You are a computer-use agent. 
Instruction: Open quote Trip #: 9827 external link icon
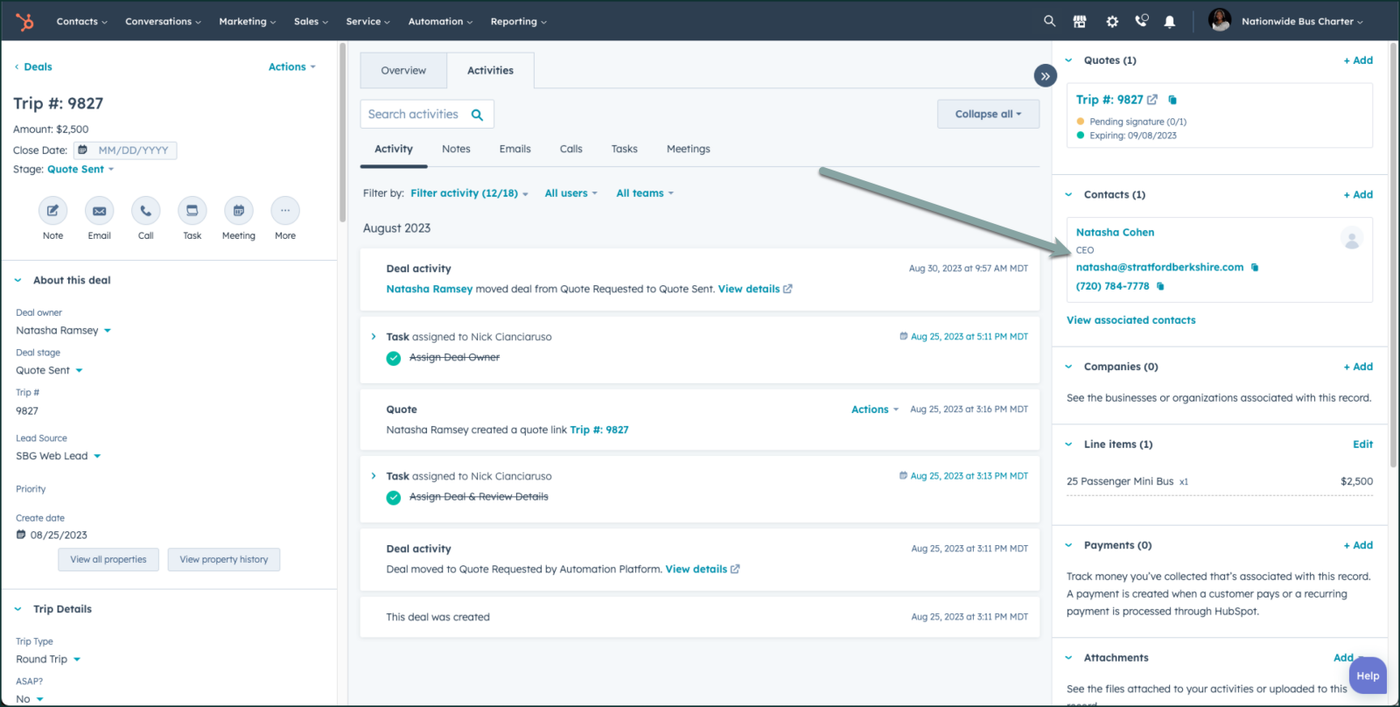(x=1153, y=100)
